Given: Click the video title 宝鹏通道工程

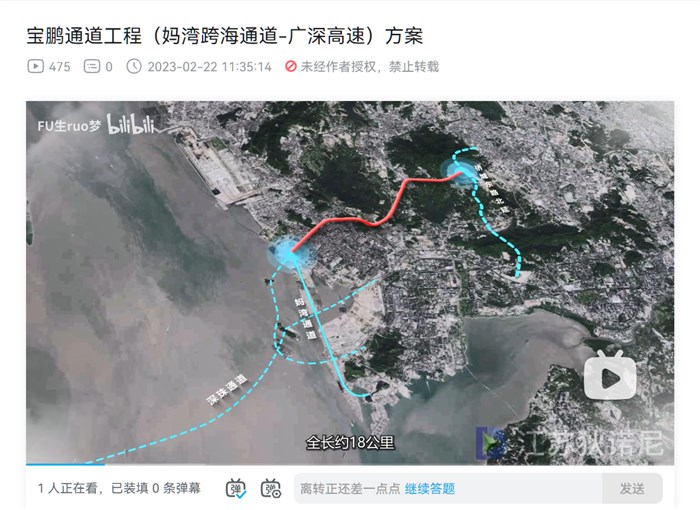Looking at the screenshot, I should point(84,36).
